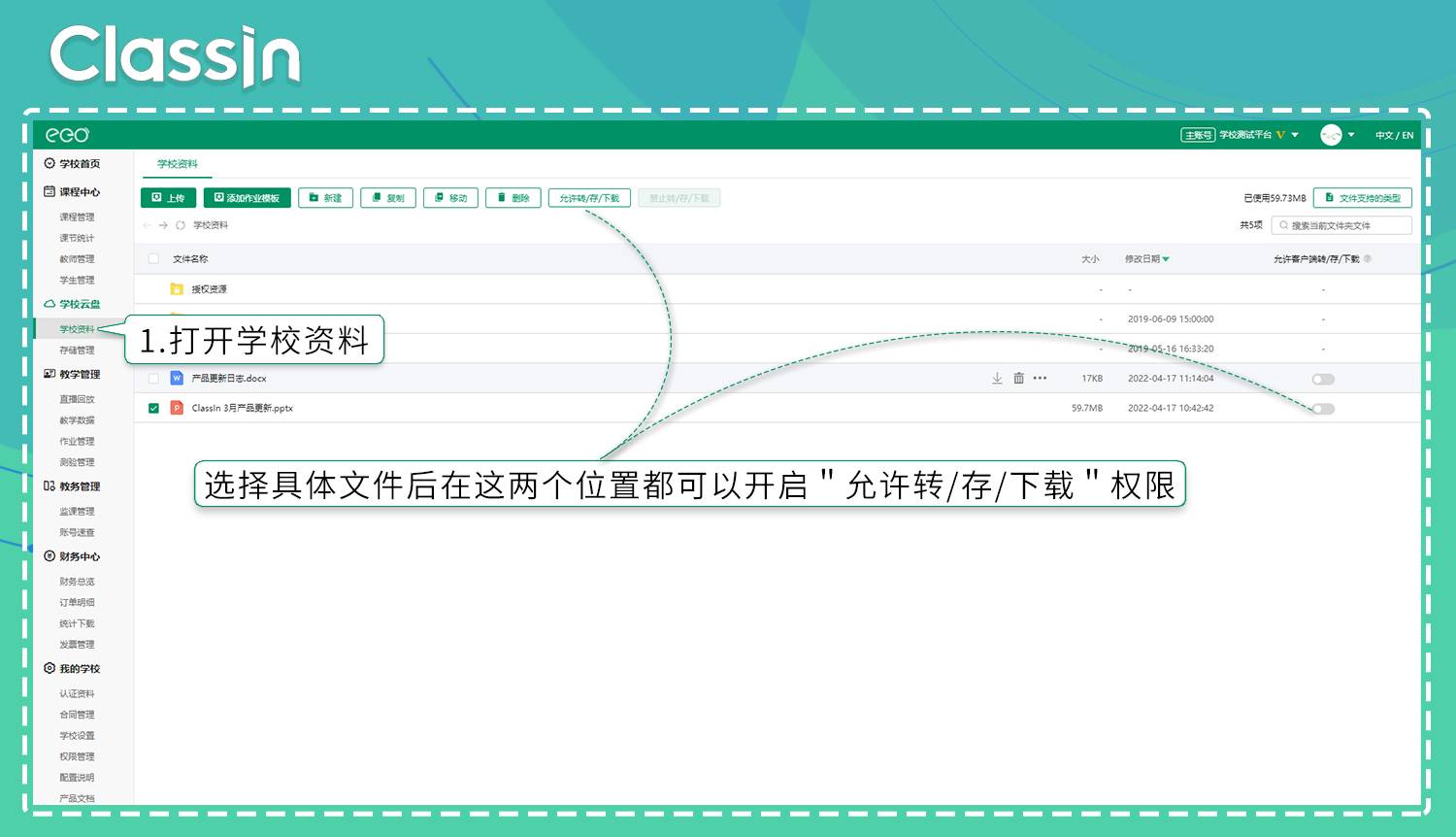The image size is (1456, 837).
Task: Switch language via 中文 / EN
Action: tap(1394, 135)
